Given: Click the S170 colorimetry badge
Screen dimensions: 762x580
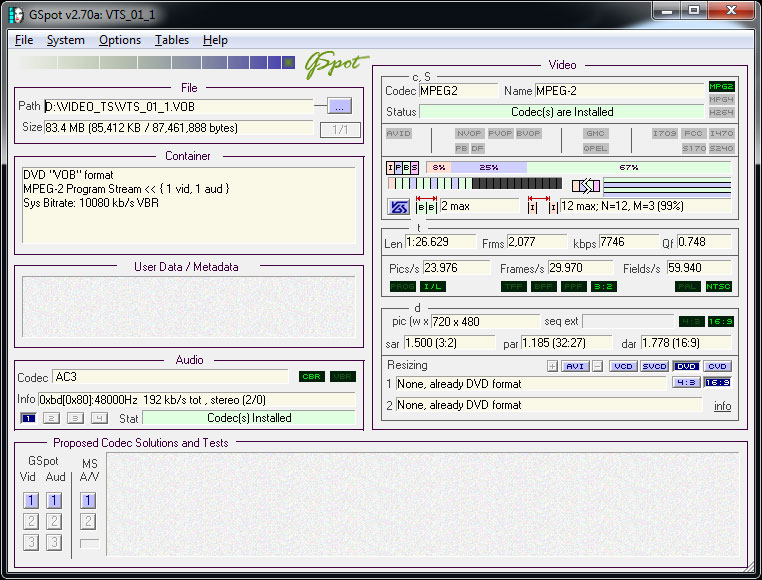Looking at the screenshot, I should point(693,148).
